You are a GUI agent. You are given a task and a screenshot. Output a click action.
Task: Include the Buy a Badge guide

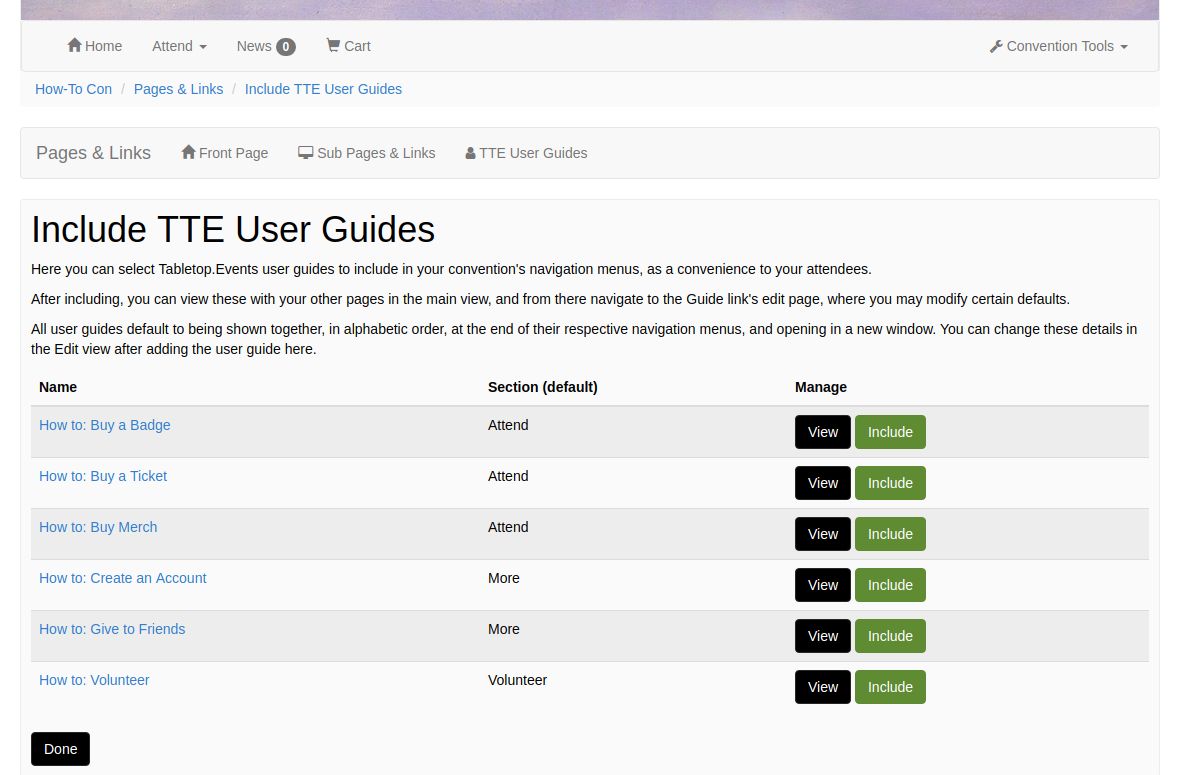[x=889, y=432]
